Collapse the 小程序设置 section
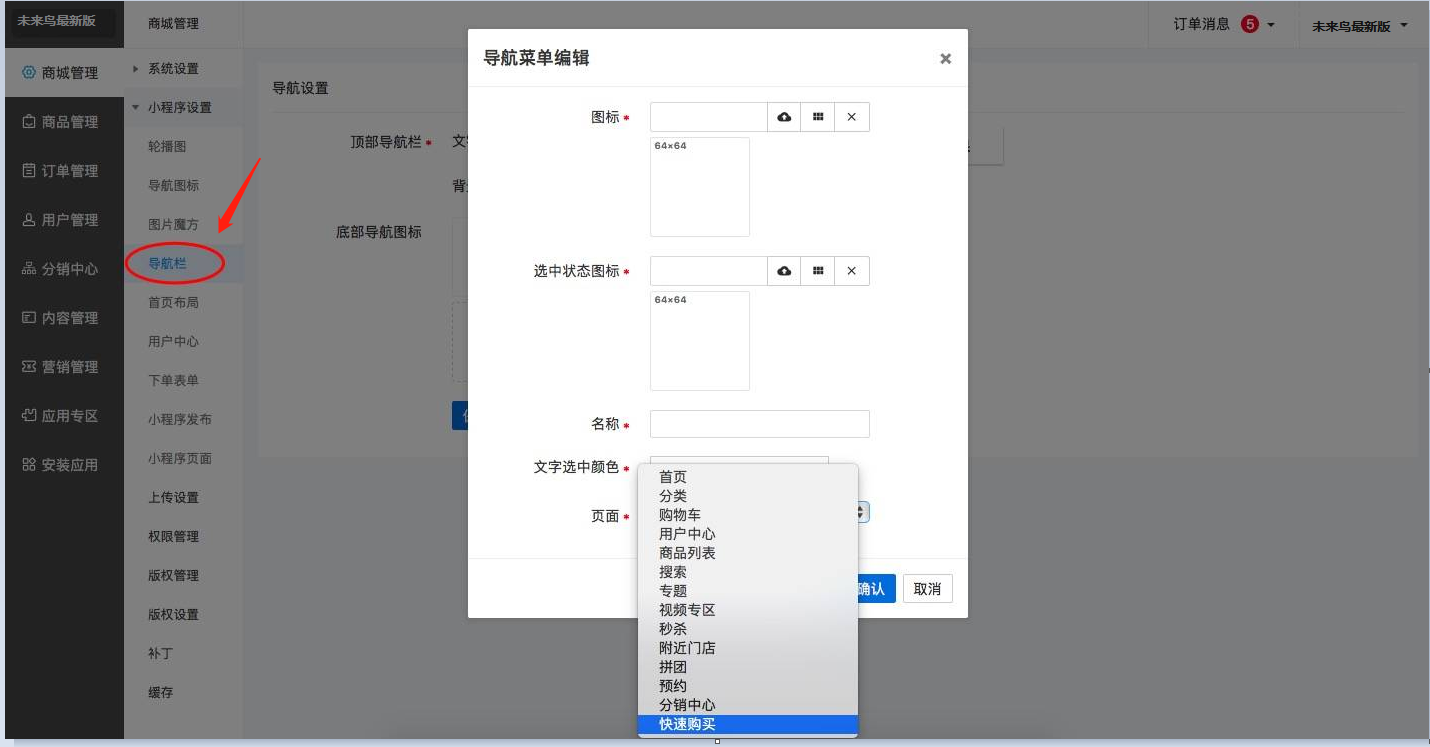1430x747 pixels. 179,108
